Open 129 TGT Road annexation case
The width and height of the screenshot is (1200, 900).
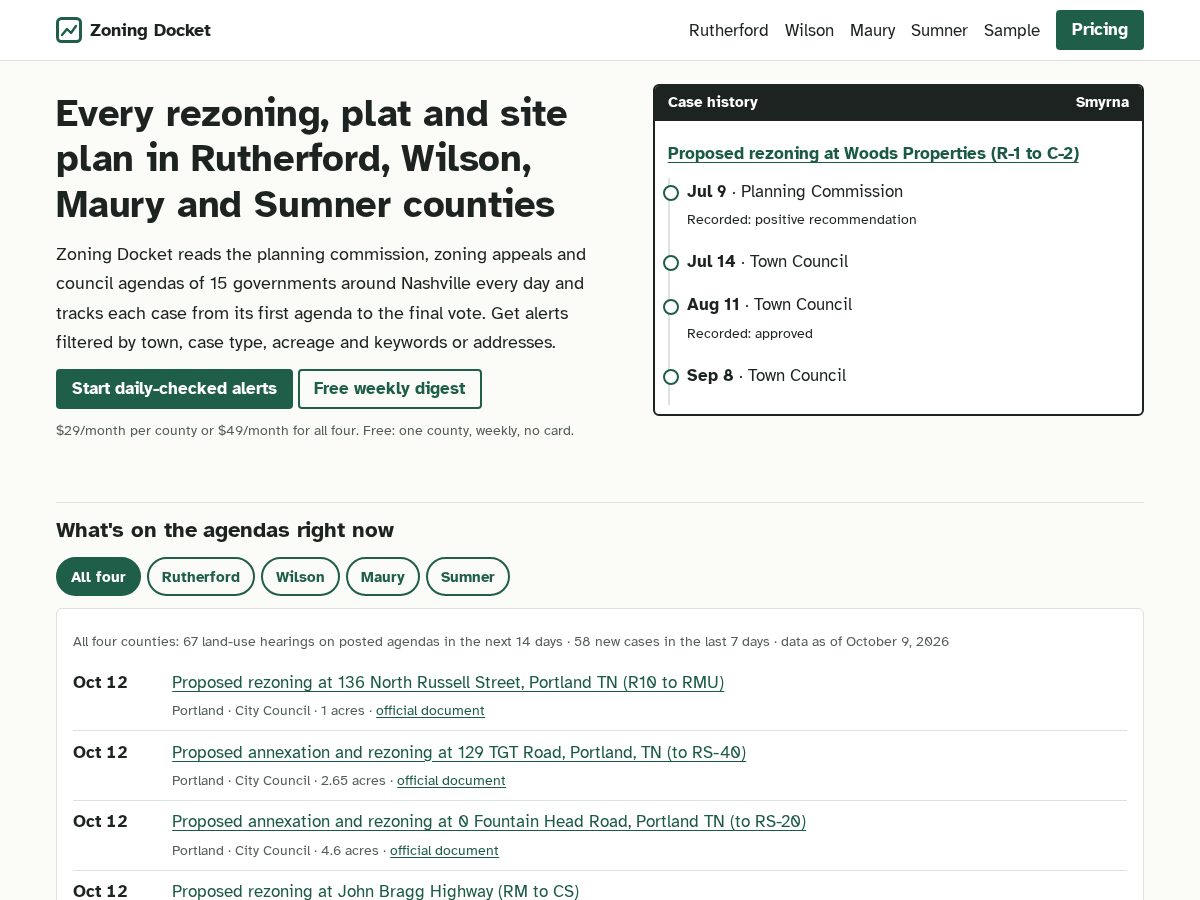tap(459, 752)
